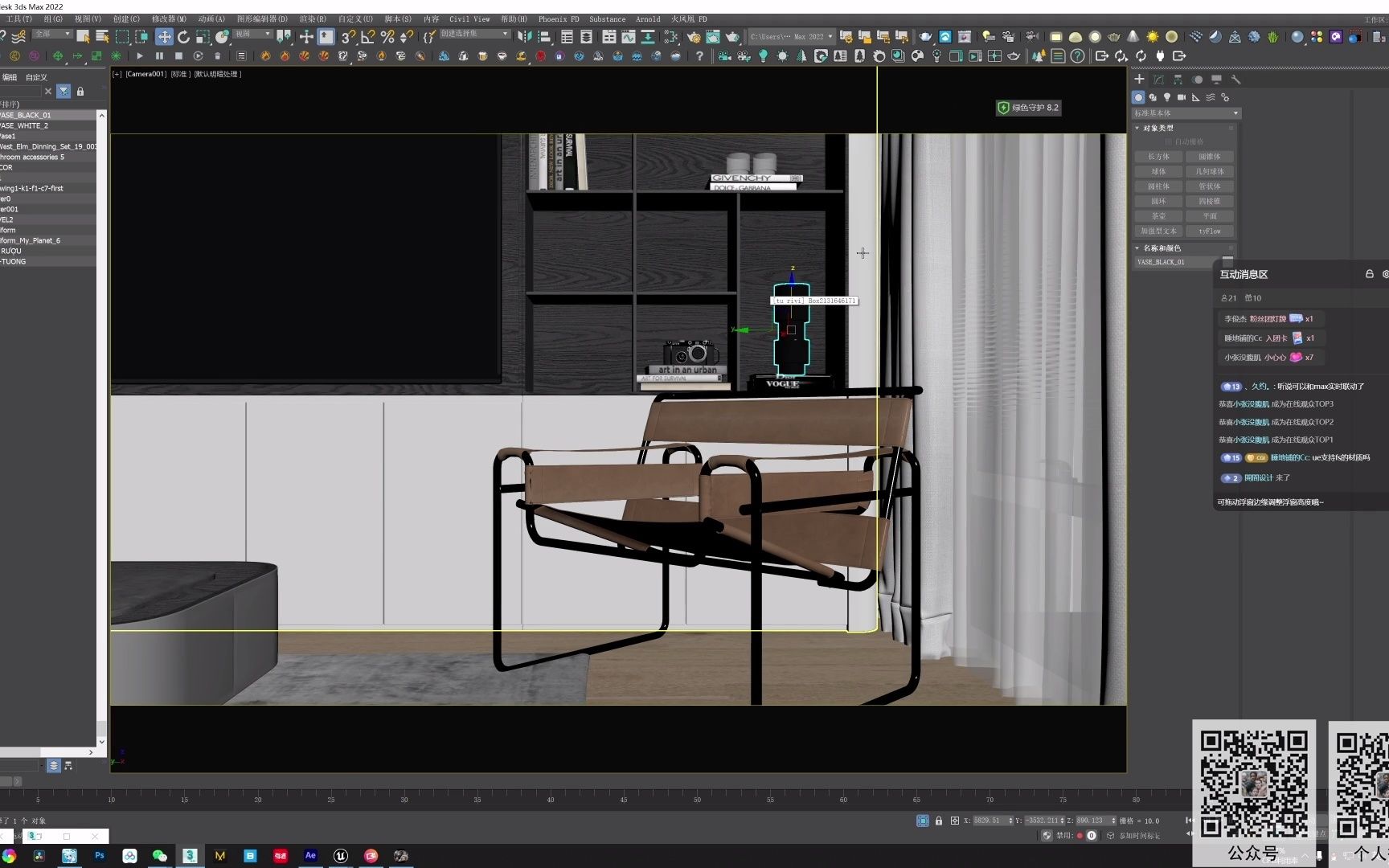Open the C:\Users project path dropdown

pyautogui.click(x=792, y=36)
